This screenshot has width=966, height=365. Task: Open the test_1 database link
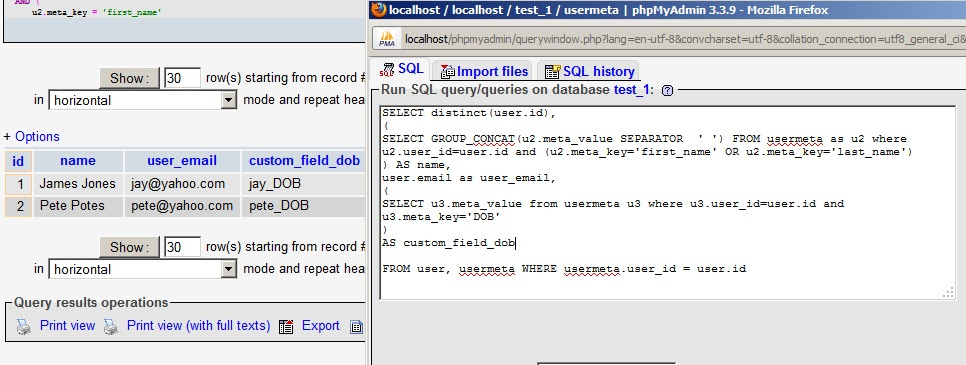[x=631, y=90]
